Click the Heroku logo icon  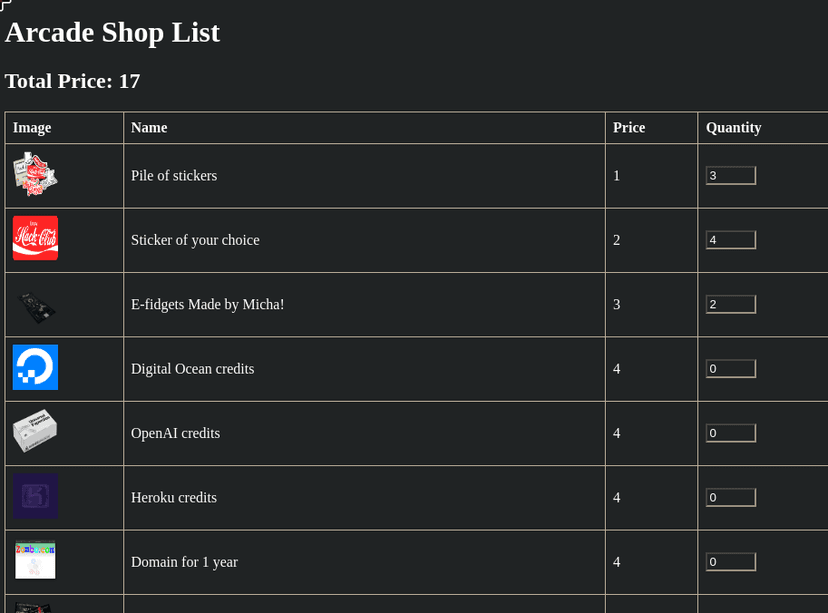tap(35, 497)
